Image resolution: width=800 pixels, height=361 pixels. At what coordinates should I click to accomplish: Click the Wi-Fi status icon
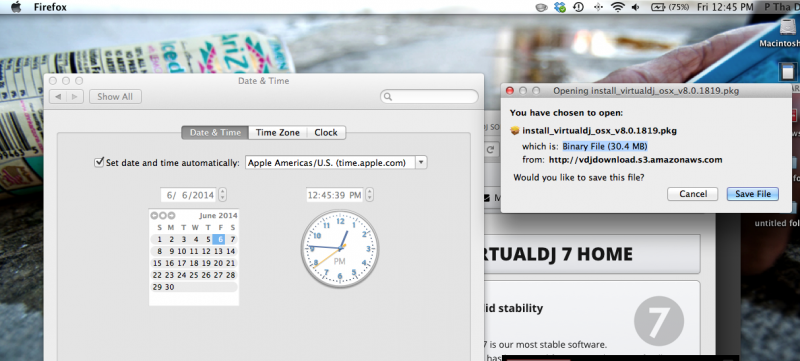coord(618,7)
